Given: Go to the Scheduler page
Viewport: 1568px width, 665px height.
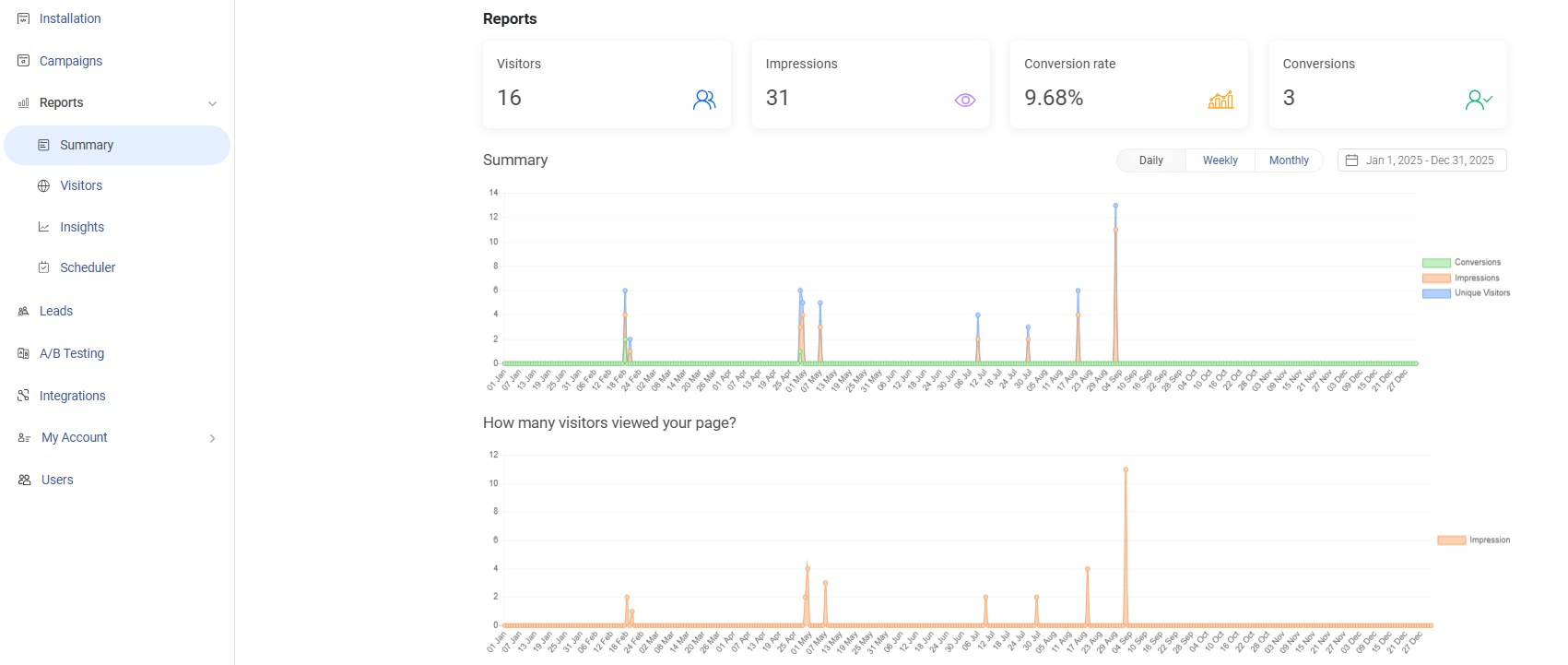Looking at the screenshot, I should coord(88,267).
